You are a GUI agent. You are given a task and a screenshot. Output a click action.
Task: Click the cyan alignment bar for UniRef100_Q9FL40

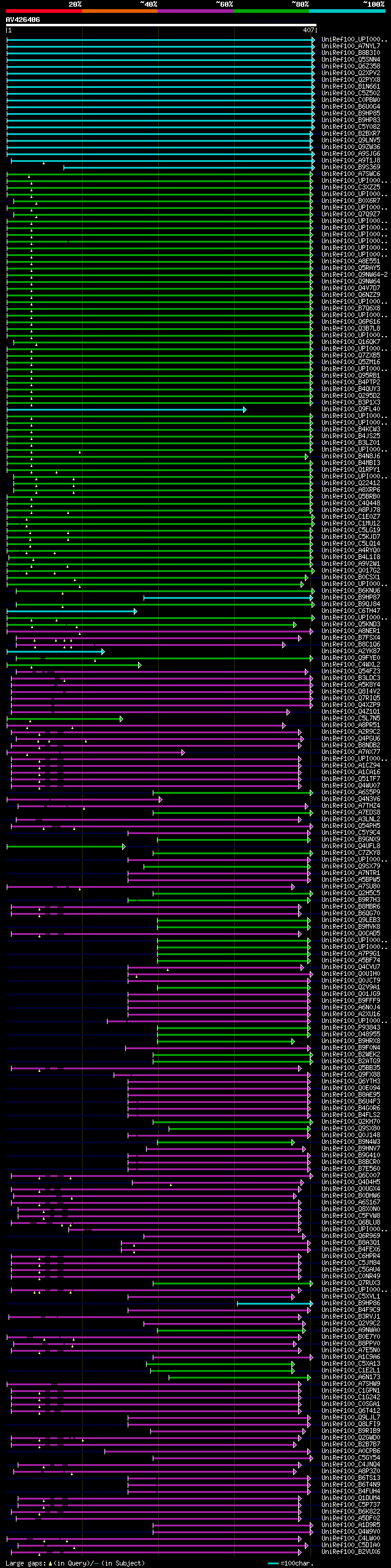[x=126, y=409]
